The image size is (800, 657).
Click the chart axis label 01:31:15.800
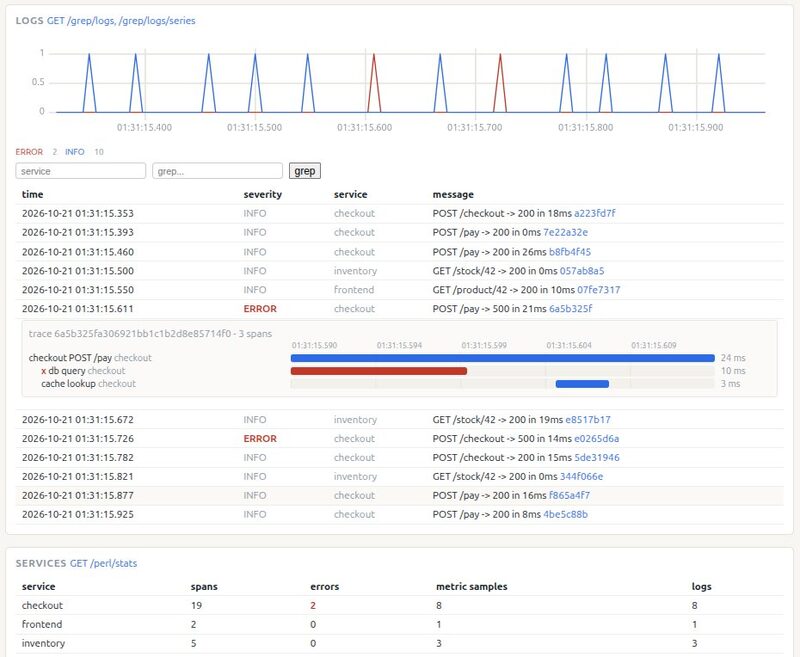click(x=585, y=128)
